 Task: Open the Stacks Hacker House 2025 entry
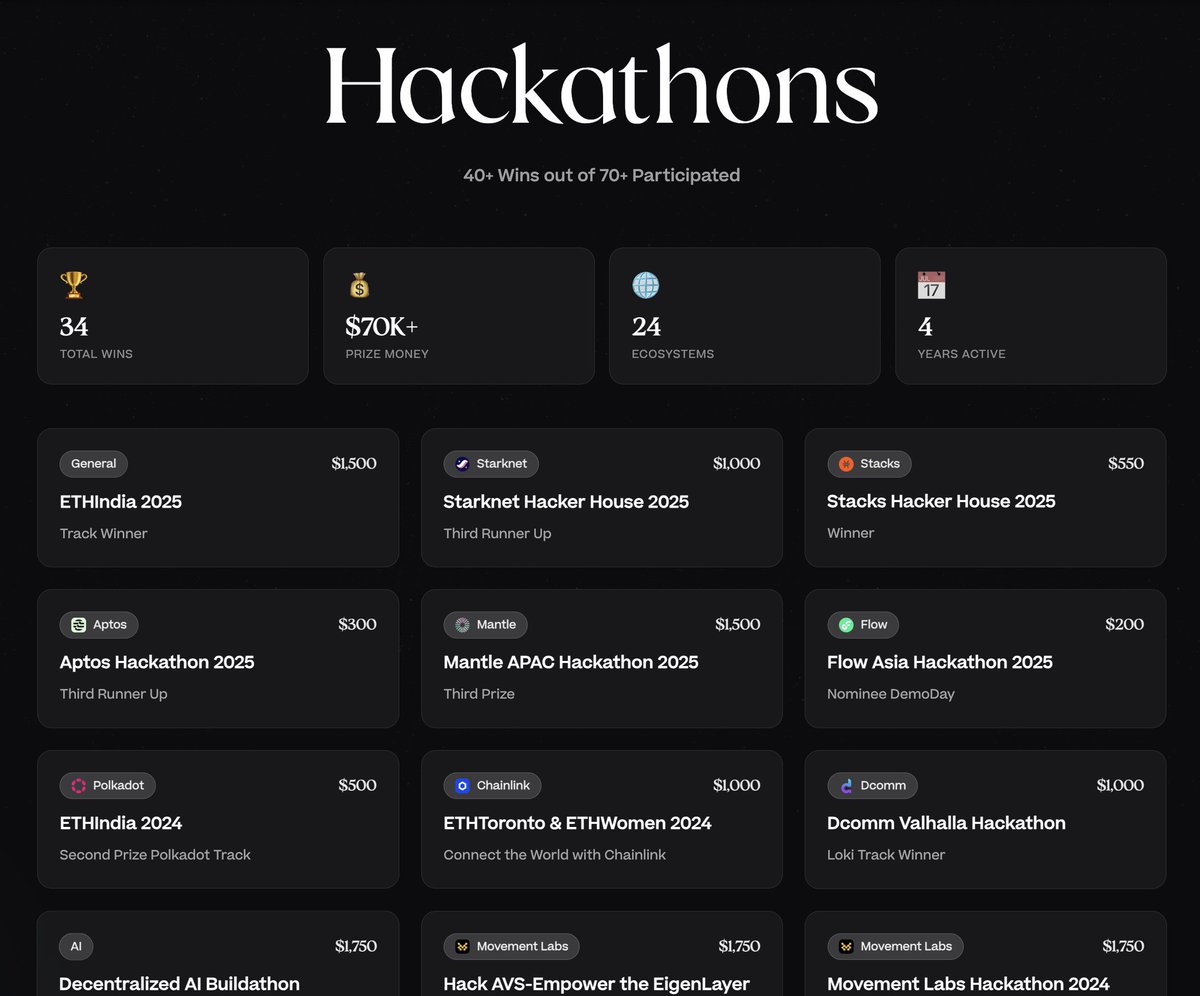(984, 497)
